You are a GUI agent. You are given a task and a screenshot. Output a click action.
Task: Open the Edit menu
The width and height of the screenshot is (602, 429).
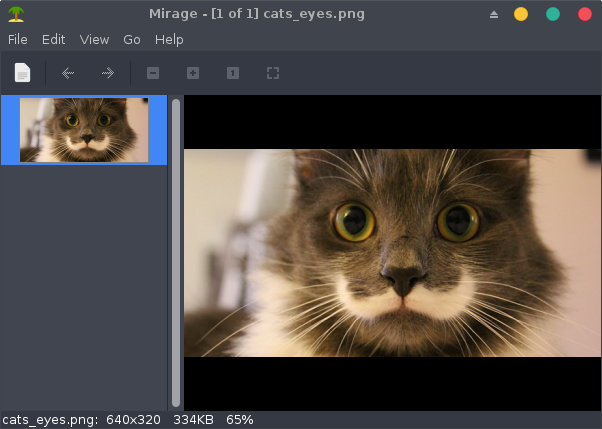(53, 40)
